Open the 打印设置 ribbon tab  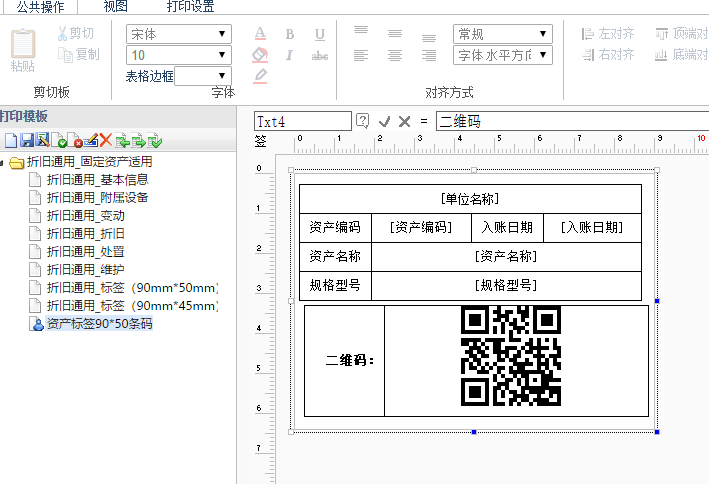[x=190, y=6]
